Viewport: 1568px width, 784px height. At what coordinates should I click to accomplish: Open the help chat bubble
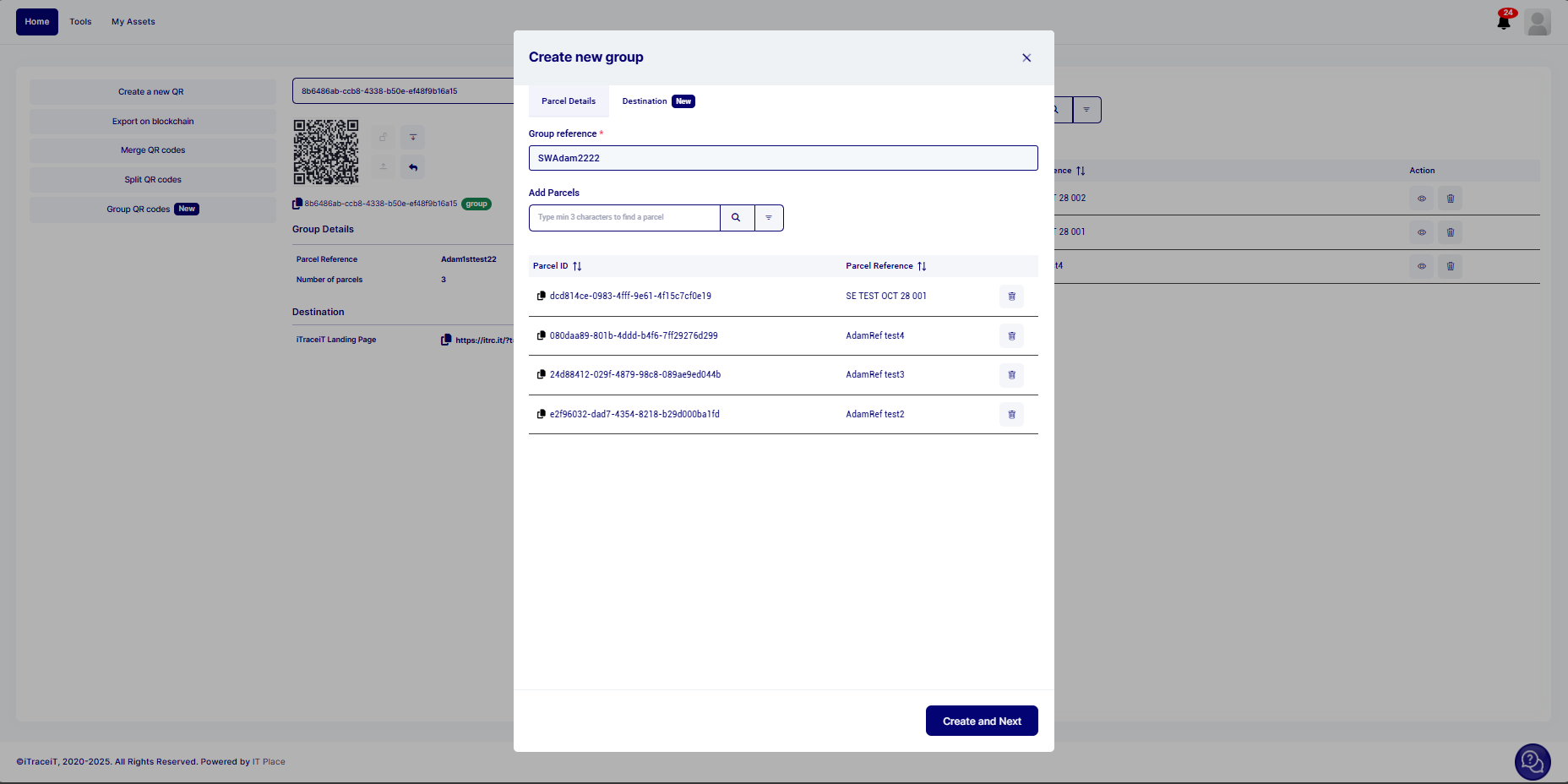pos(1532,762)
